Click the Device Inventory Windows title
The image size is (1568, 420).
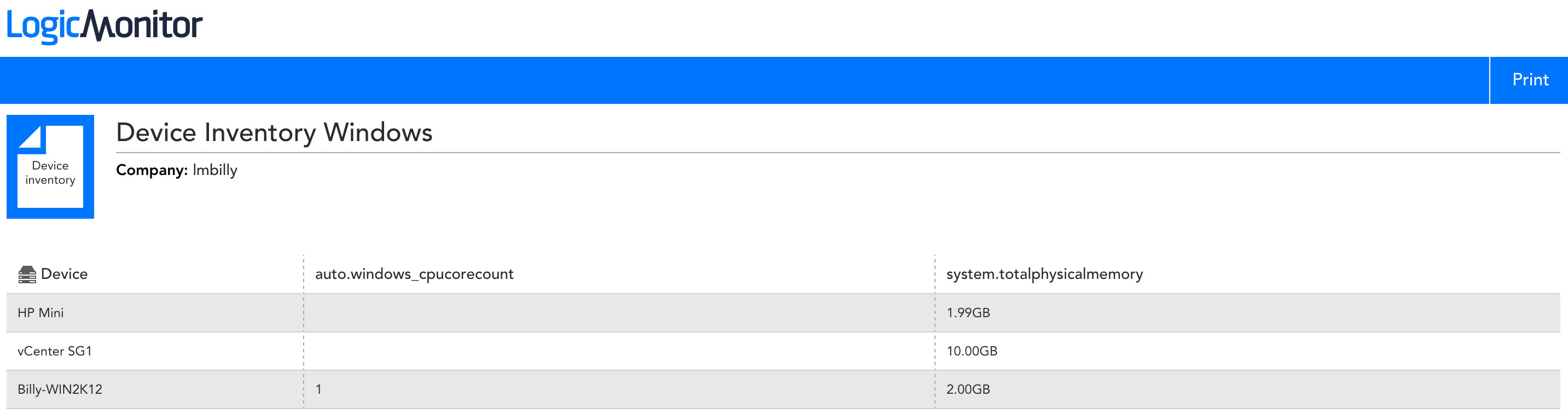(274, 133)
